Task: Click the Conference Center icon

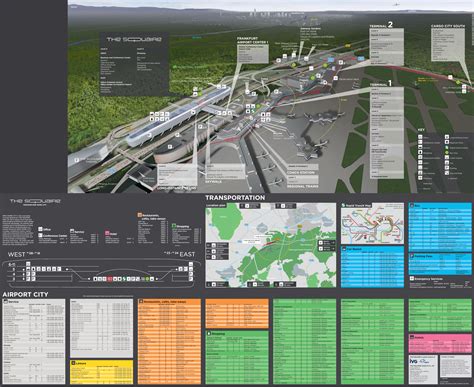Action: (40, 235)
